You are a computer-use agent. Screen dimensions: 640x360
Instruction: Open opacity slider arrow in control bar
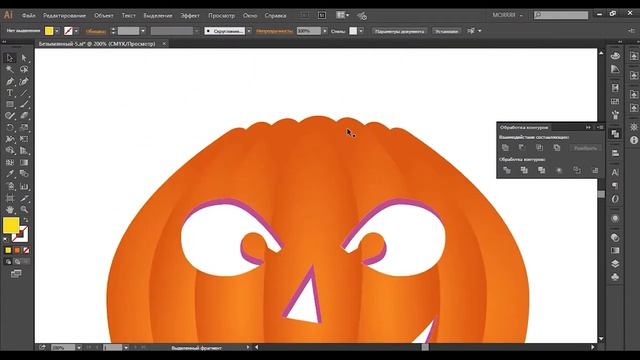(325, 31)
